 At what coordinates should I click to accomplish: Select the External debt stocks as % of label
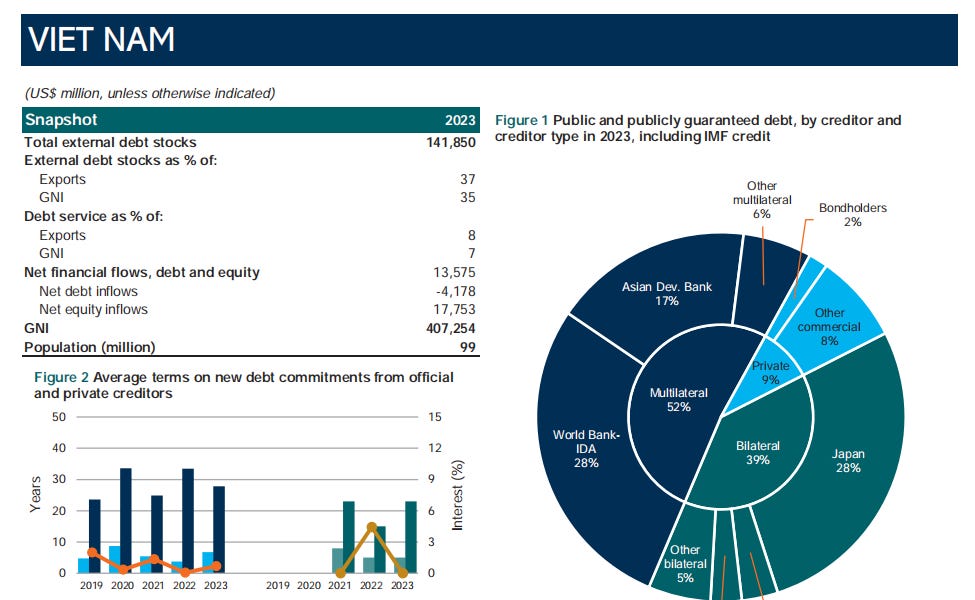pos(121,160)
